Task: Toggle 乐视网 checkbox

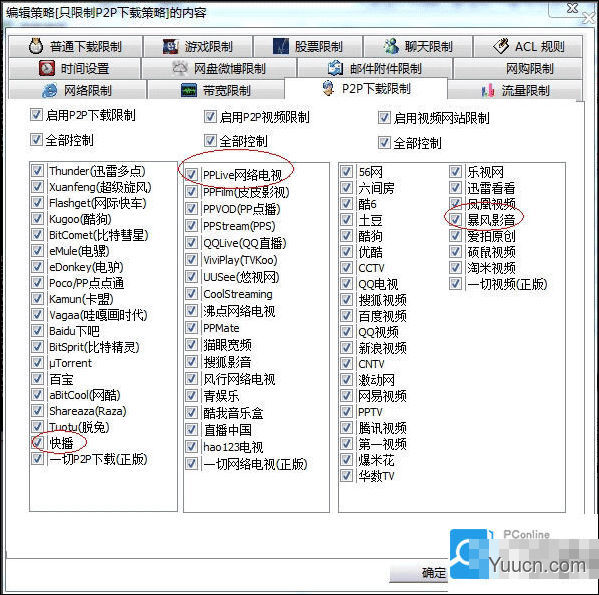Action: [455, 171]
